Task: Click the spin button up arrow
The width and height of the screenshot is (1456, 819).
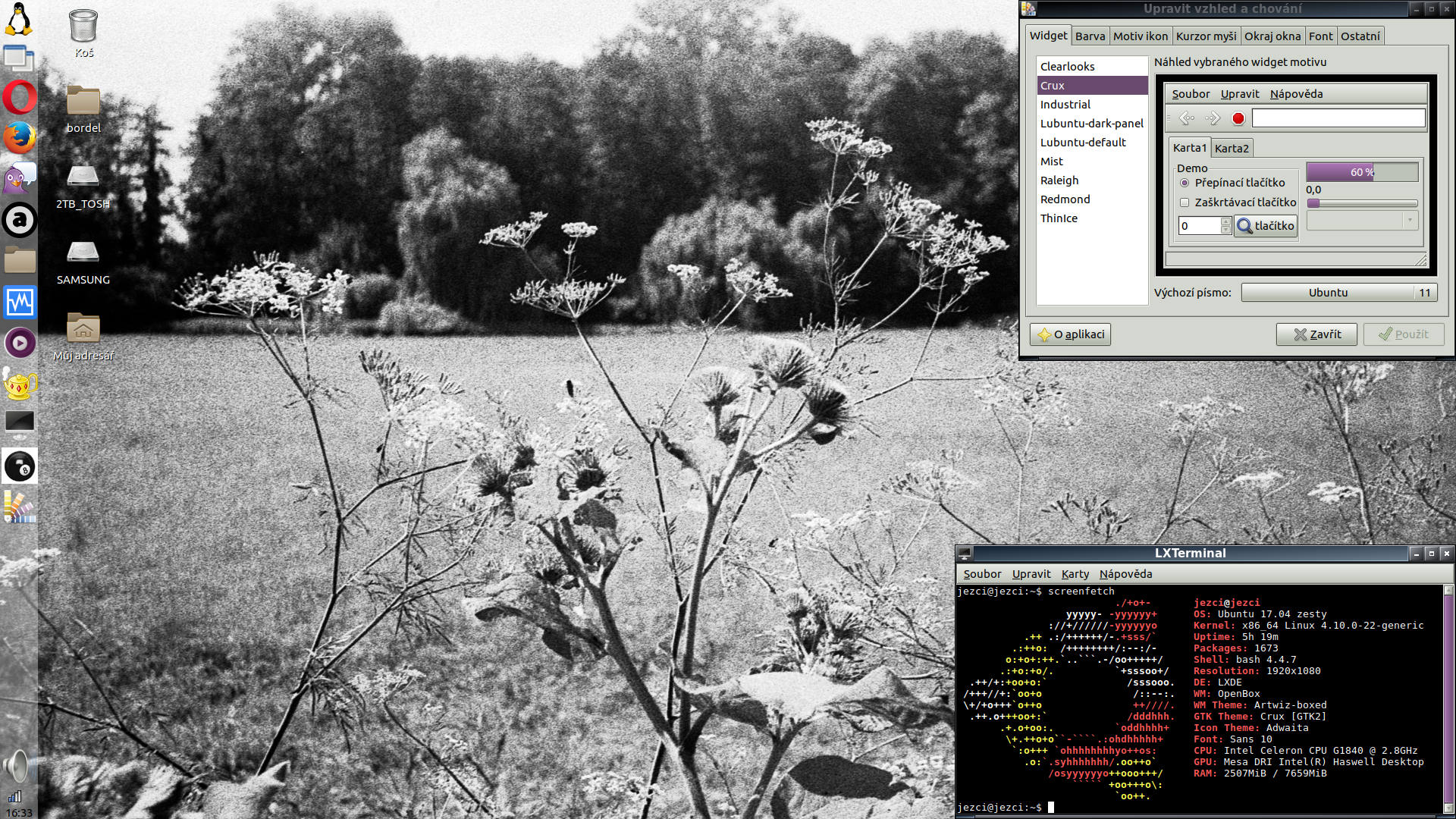Action: pos(1225,221)
